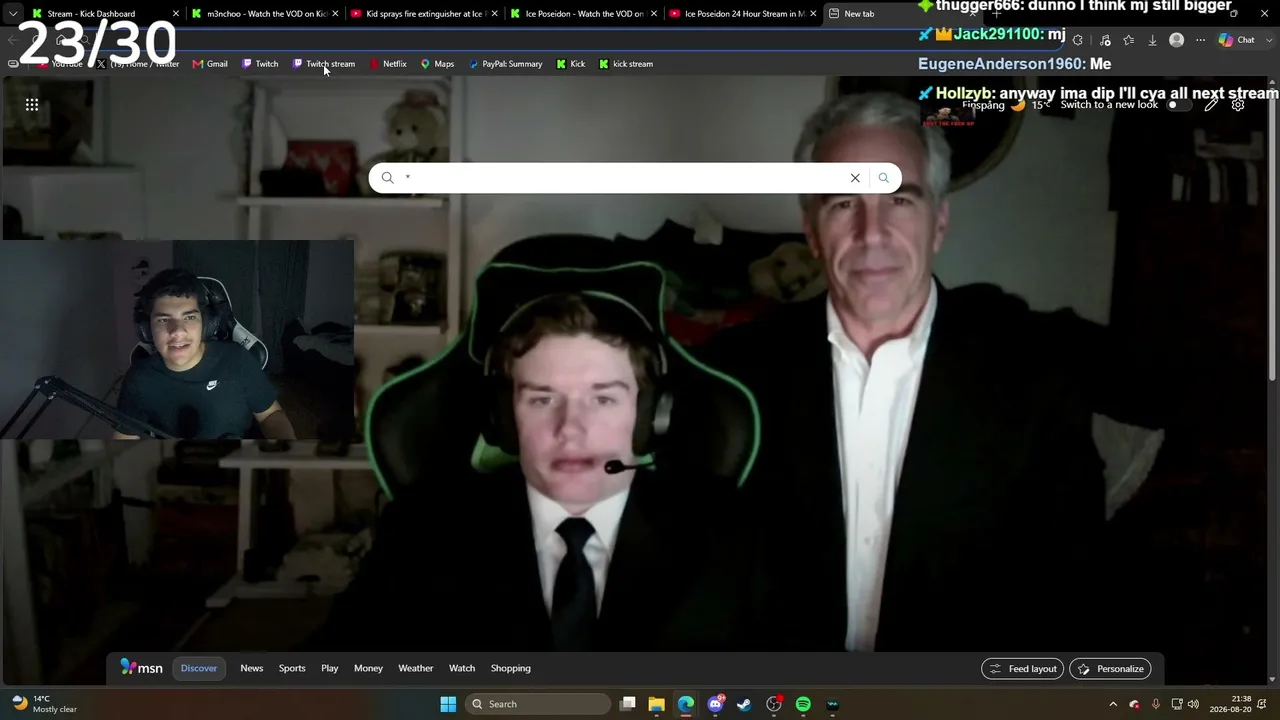
Task: Open the Sports section
Action: (x=292, y=668)
